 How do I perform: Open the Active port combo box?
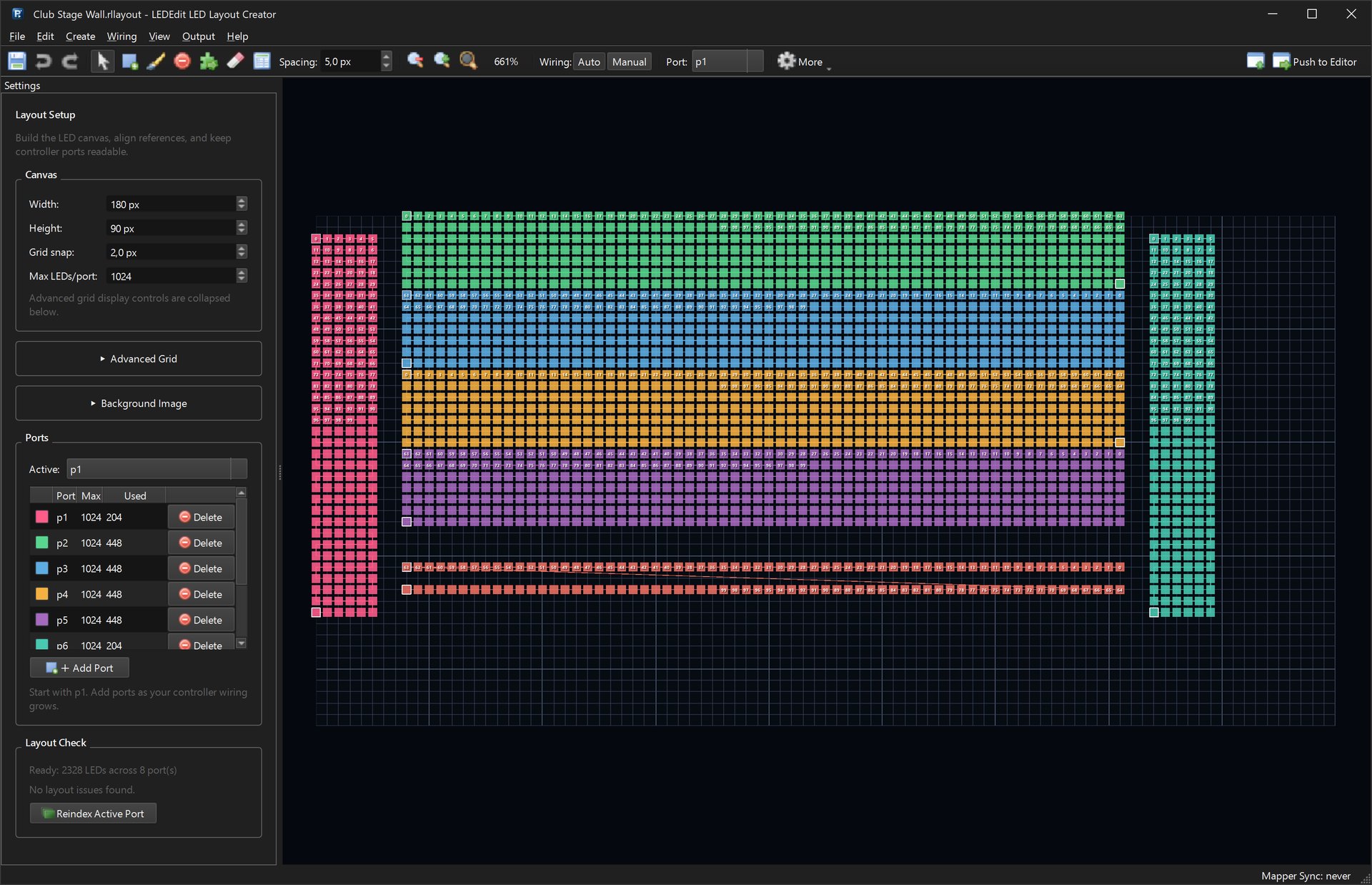coord(156,470)
